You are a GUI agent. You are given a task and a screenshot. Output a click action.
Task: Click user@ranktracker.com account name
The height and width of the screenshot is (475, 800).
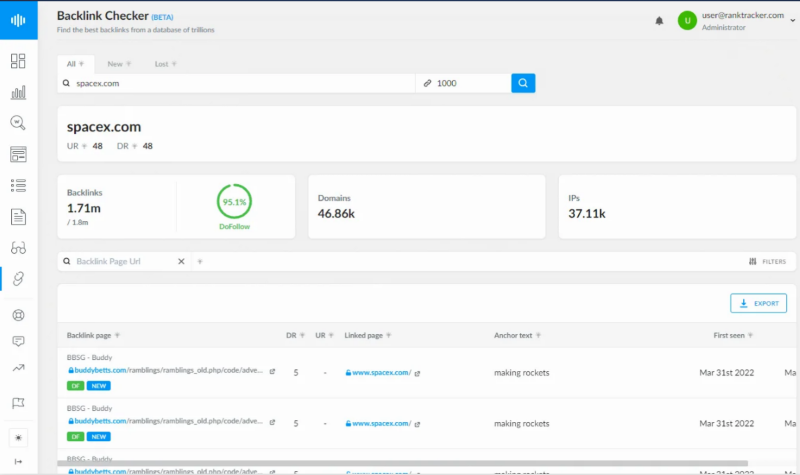[742, 15]
